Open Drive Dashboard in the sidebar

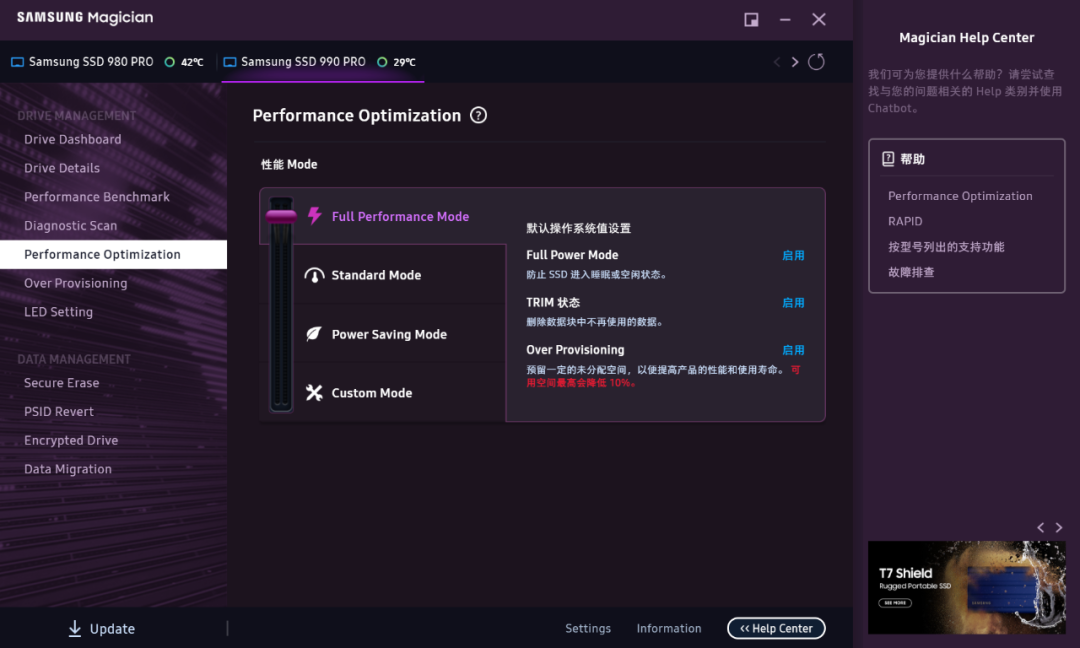click(x=73, y=140)
